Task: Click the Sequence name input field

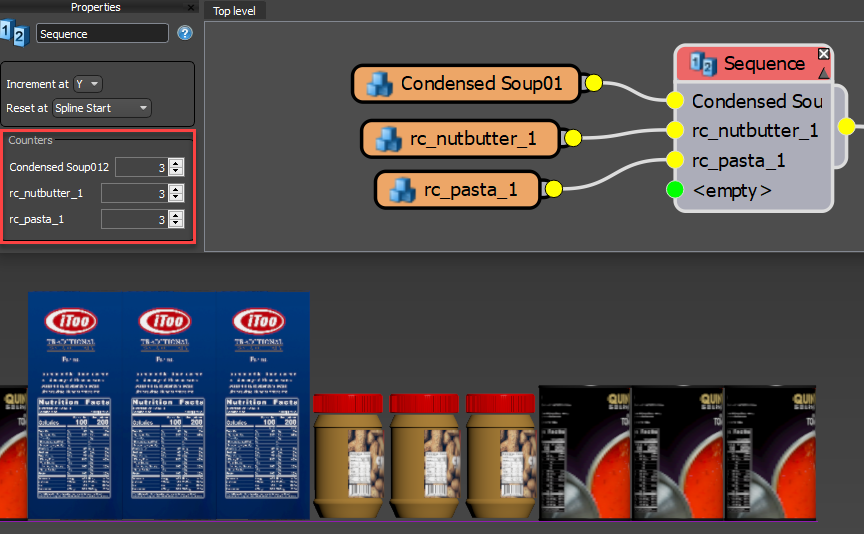Action: tap(102, 33)
